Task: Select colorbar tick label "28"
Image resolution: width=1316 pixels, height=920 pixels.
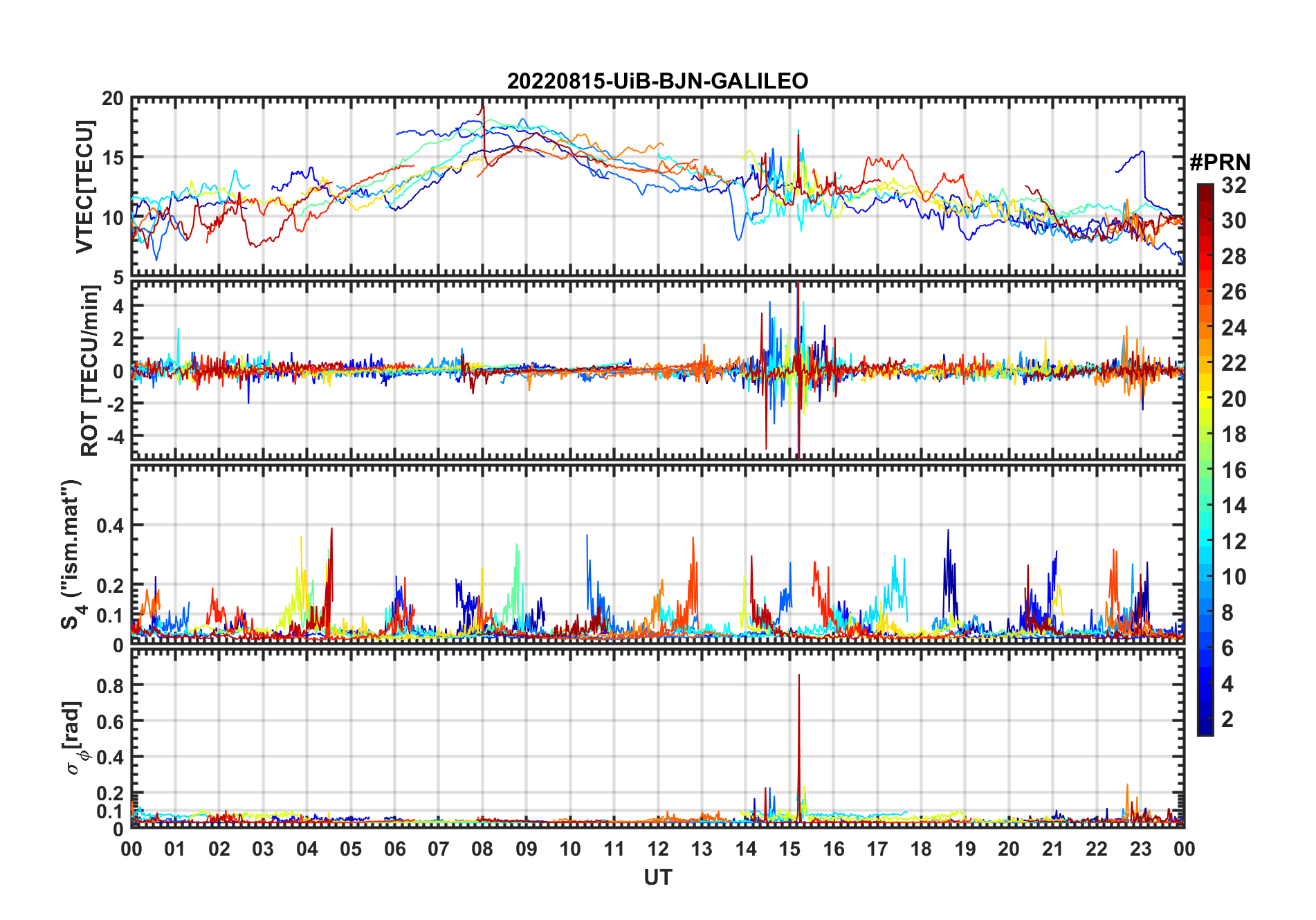Action: pos(1234,256)
